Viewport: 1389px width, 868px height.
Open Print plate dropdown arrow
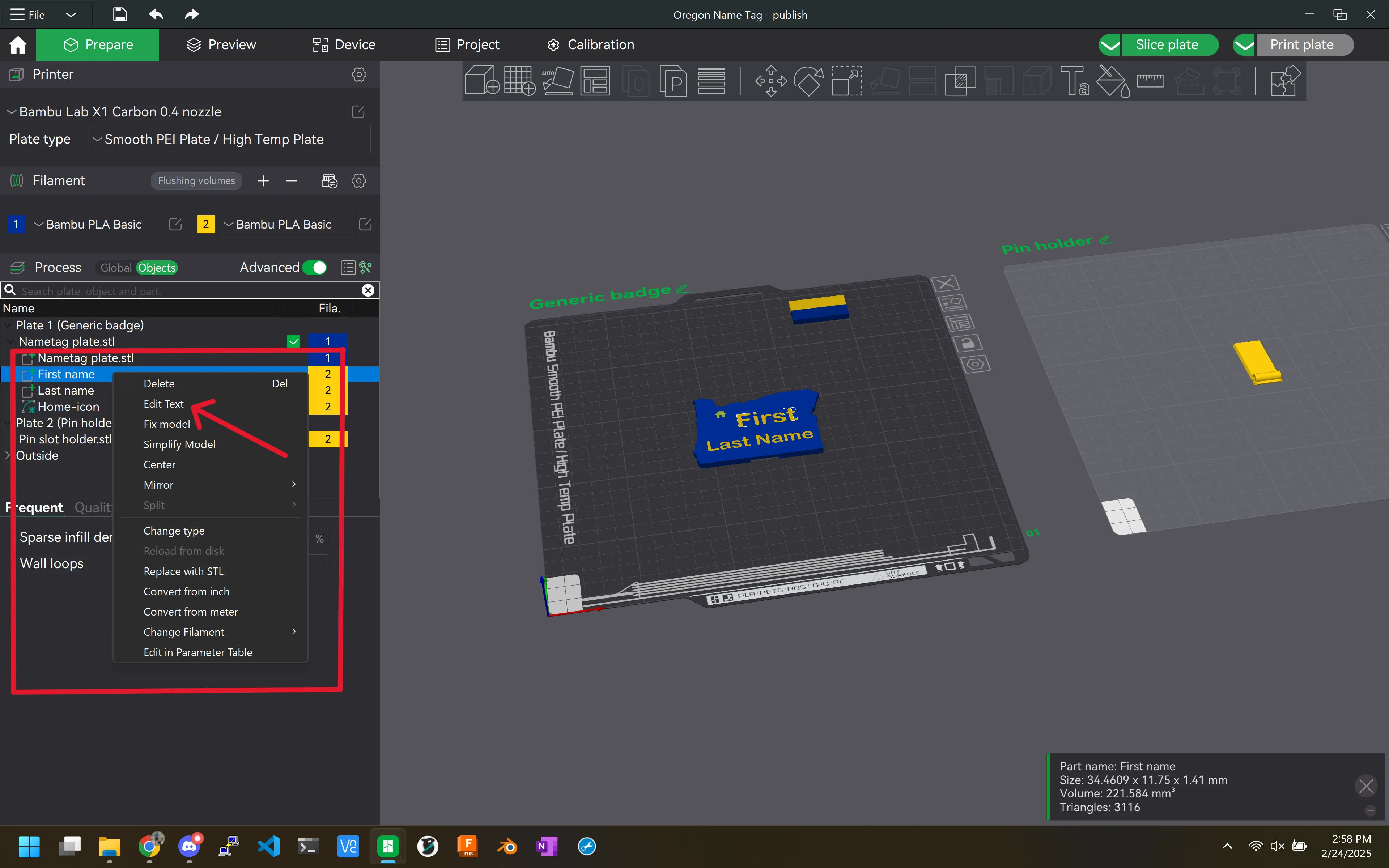(1244, 45)
